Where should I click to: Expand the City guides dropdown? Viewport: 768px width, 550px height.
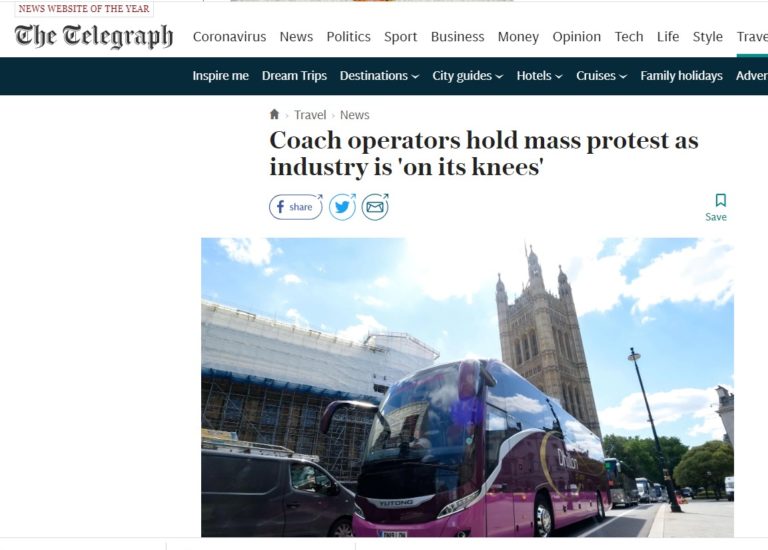click(467, 76)
